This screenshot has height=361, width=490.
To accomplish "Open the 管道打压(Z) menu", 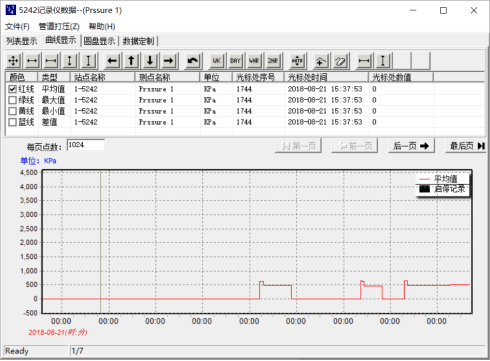I will 59,26.
